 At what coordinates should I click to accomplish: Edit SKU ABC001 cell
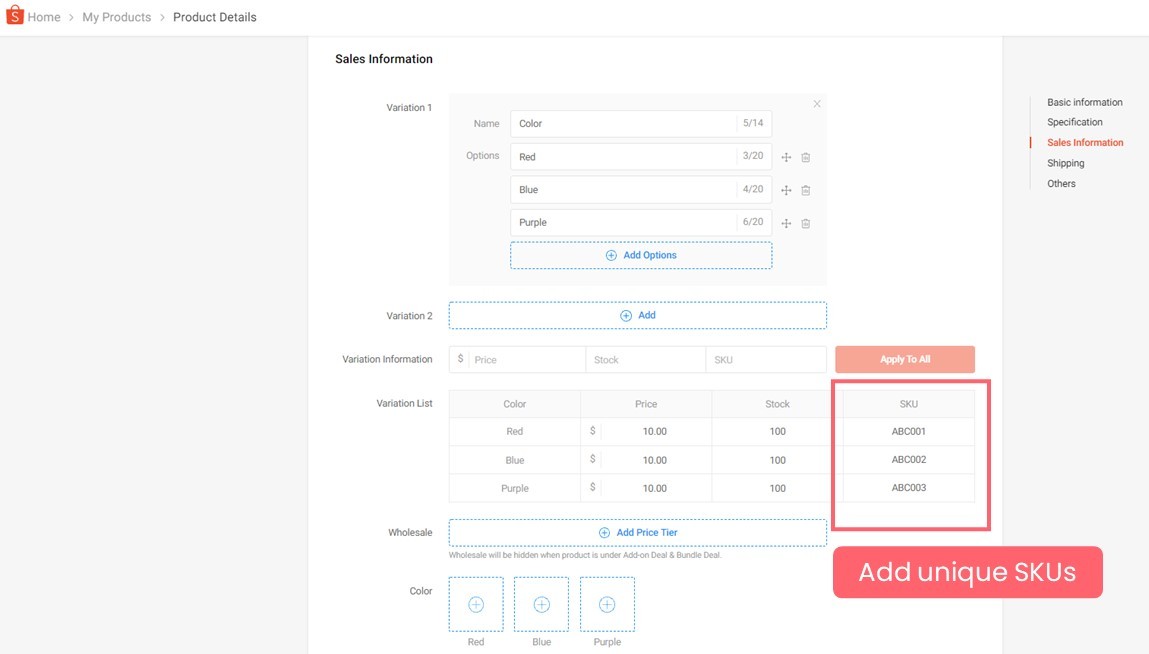point(909,431)
